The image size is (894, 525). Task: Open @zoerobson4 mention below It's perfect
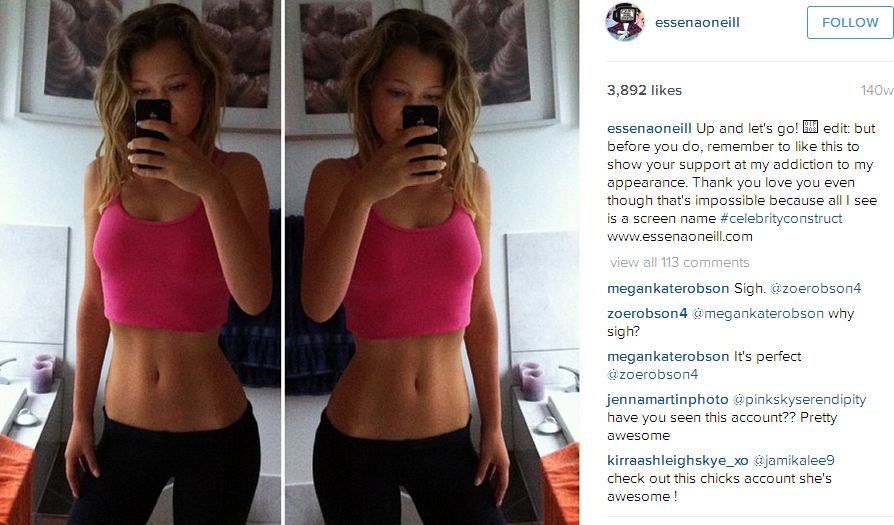[653, 375]
